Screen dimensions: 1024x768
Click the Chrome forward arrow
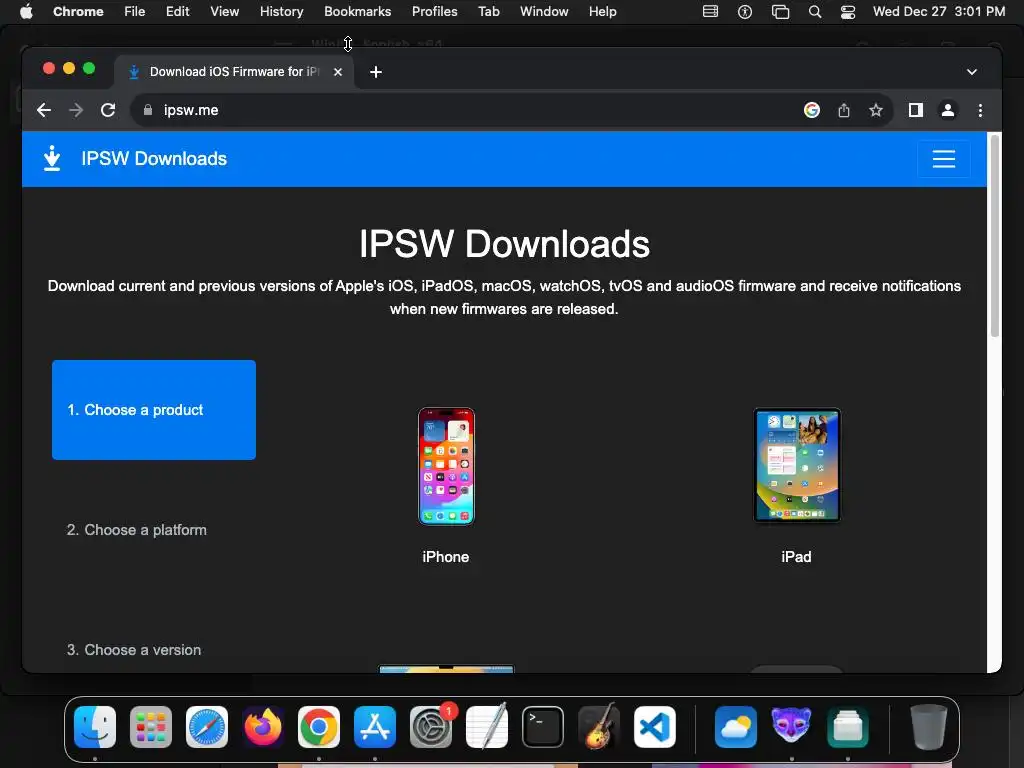pos(76,110)
